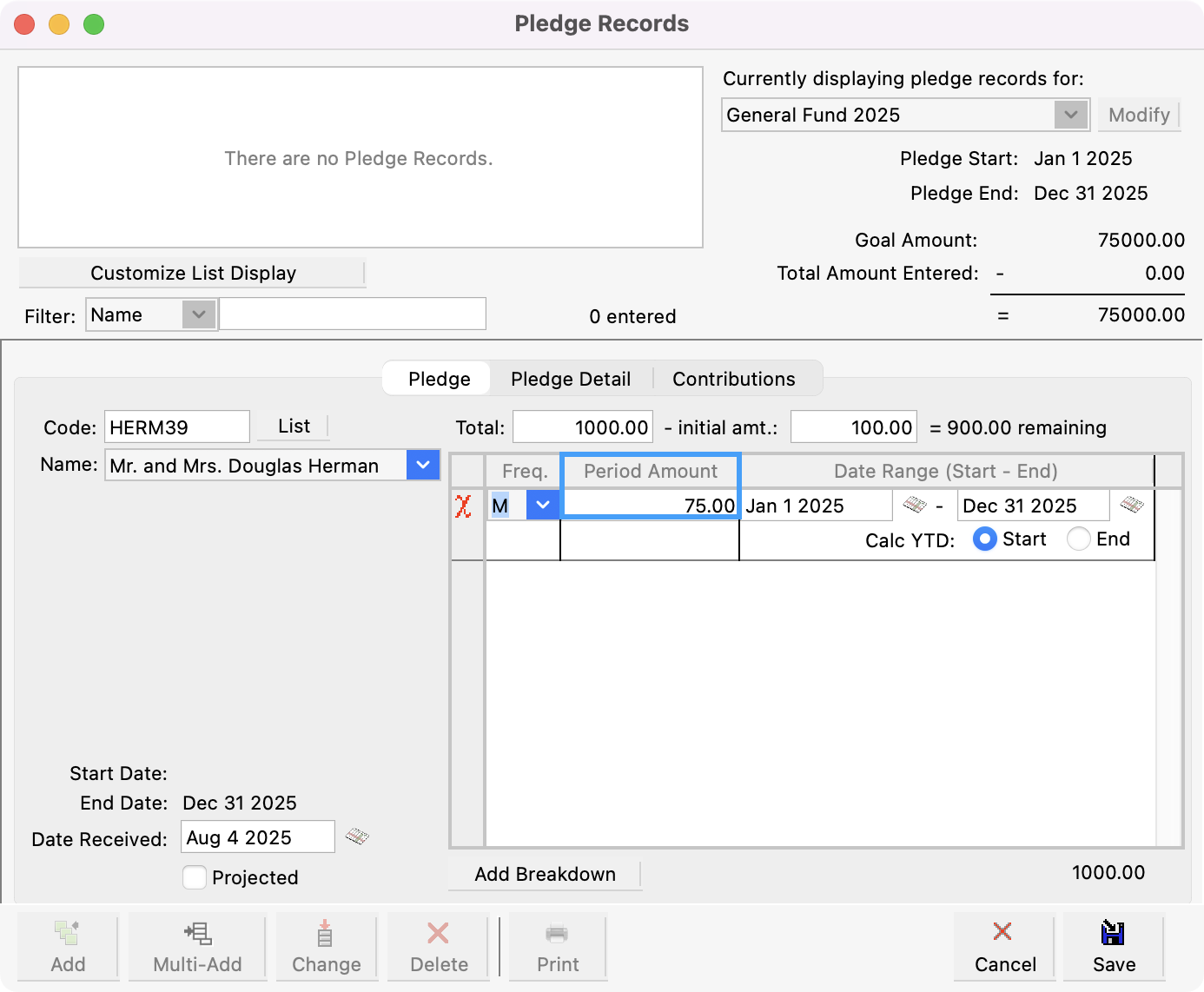Save the pledge using the floppy disk icon
The height and width of the screenshot is (992, 1204).
1114,947
